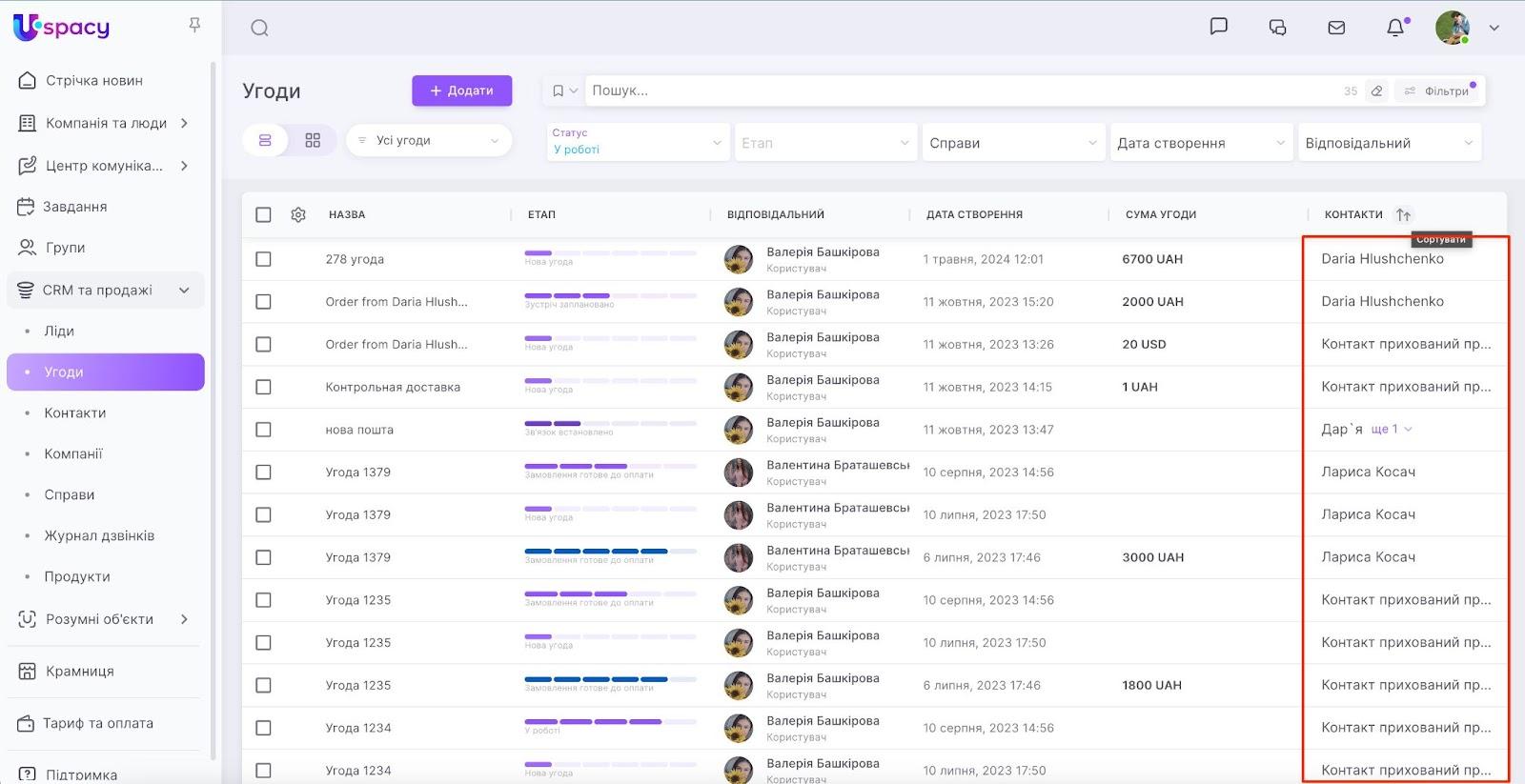
Task: Click the Додати button
Action: [461, 90]
